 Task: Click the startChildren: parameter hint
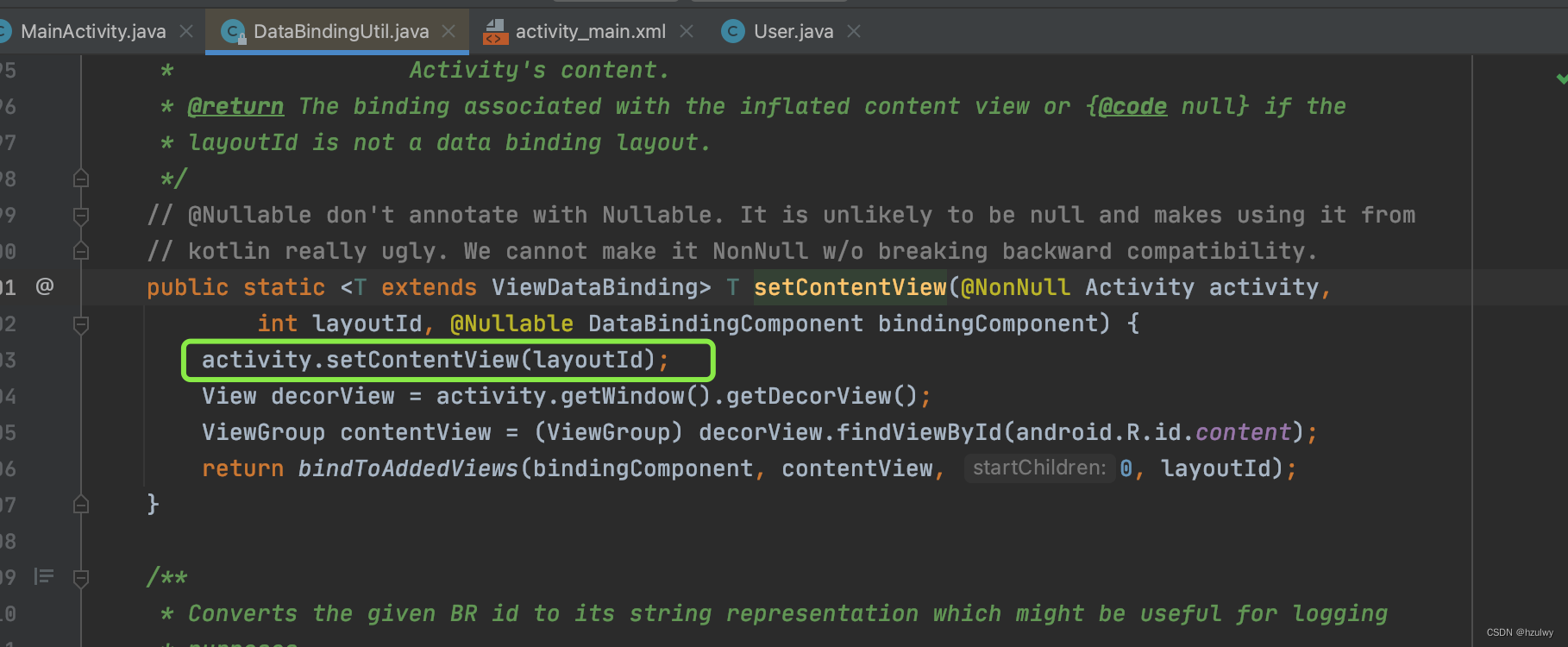[x=1039, y=468]
